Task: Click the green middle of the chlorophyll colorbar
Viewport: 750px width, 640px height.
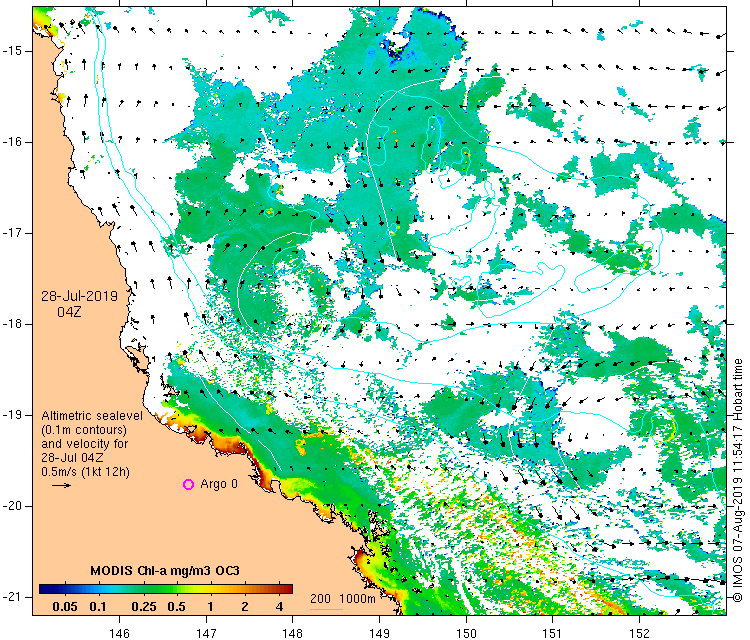Action: [165, 589]
